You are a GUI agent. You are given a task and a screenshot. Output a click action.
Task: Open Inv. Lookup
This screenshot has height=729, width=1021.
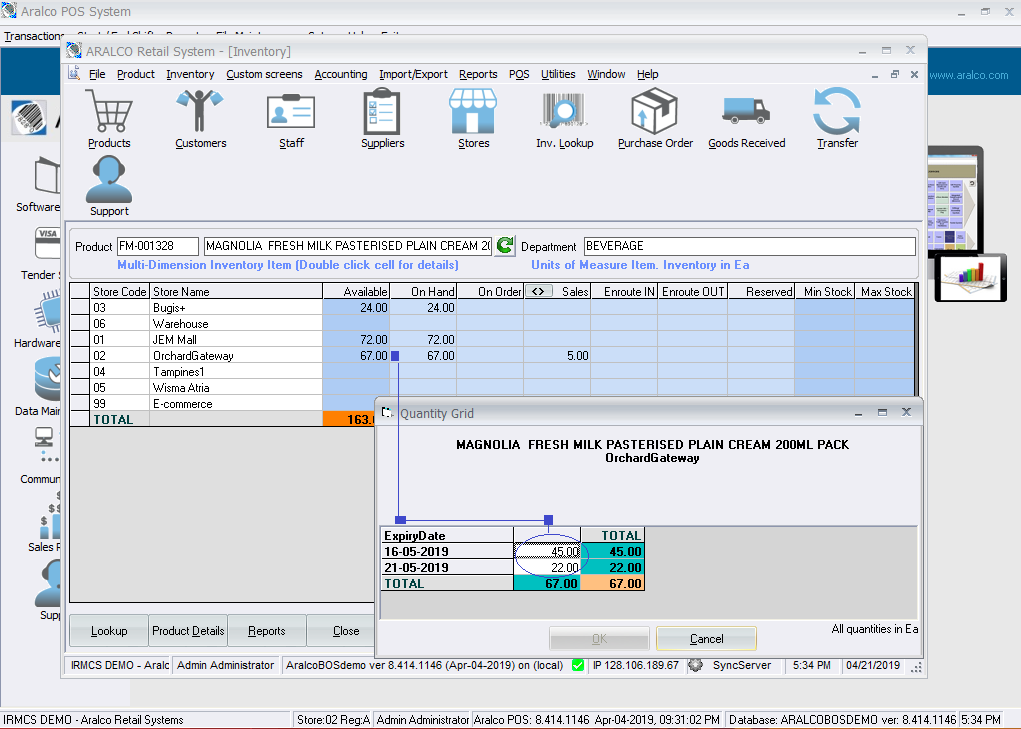point(563,115)
